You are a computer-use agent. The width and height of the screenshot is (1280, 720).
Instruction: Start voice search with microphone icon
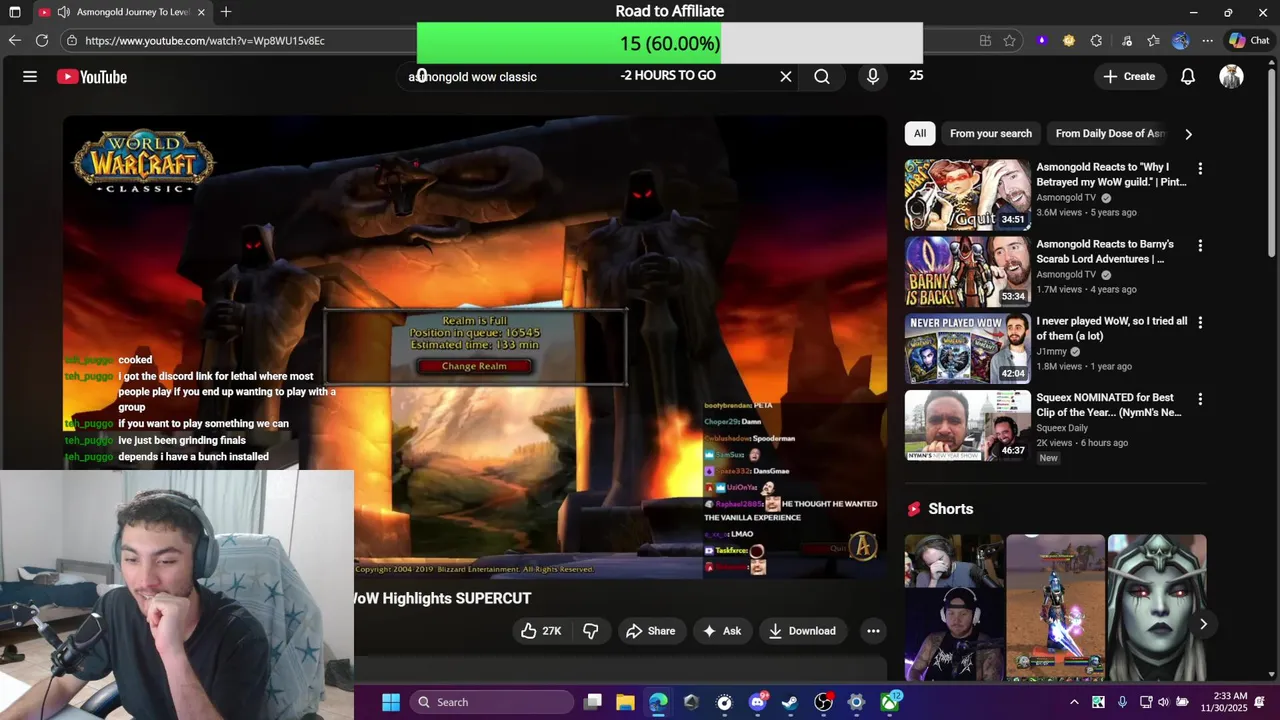[x=873, y=76]
